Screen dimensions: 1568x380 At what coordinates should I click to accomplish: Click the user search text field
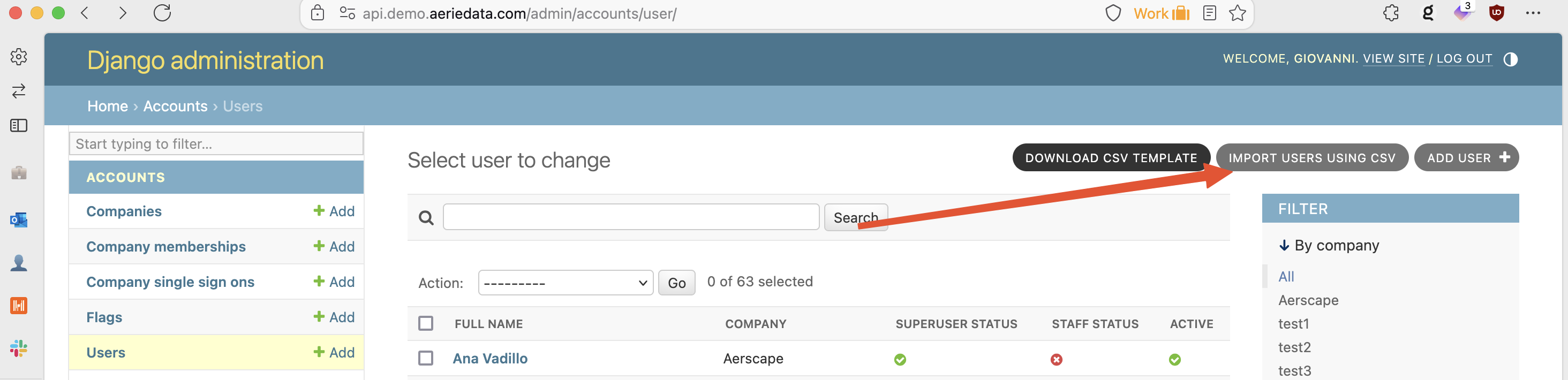point(631,217)
